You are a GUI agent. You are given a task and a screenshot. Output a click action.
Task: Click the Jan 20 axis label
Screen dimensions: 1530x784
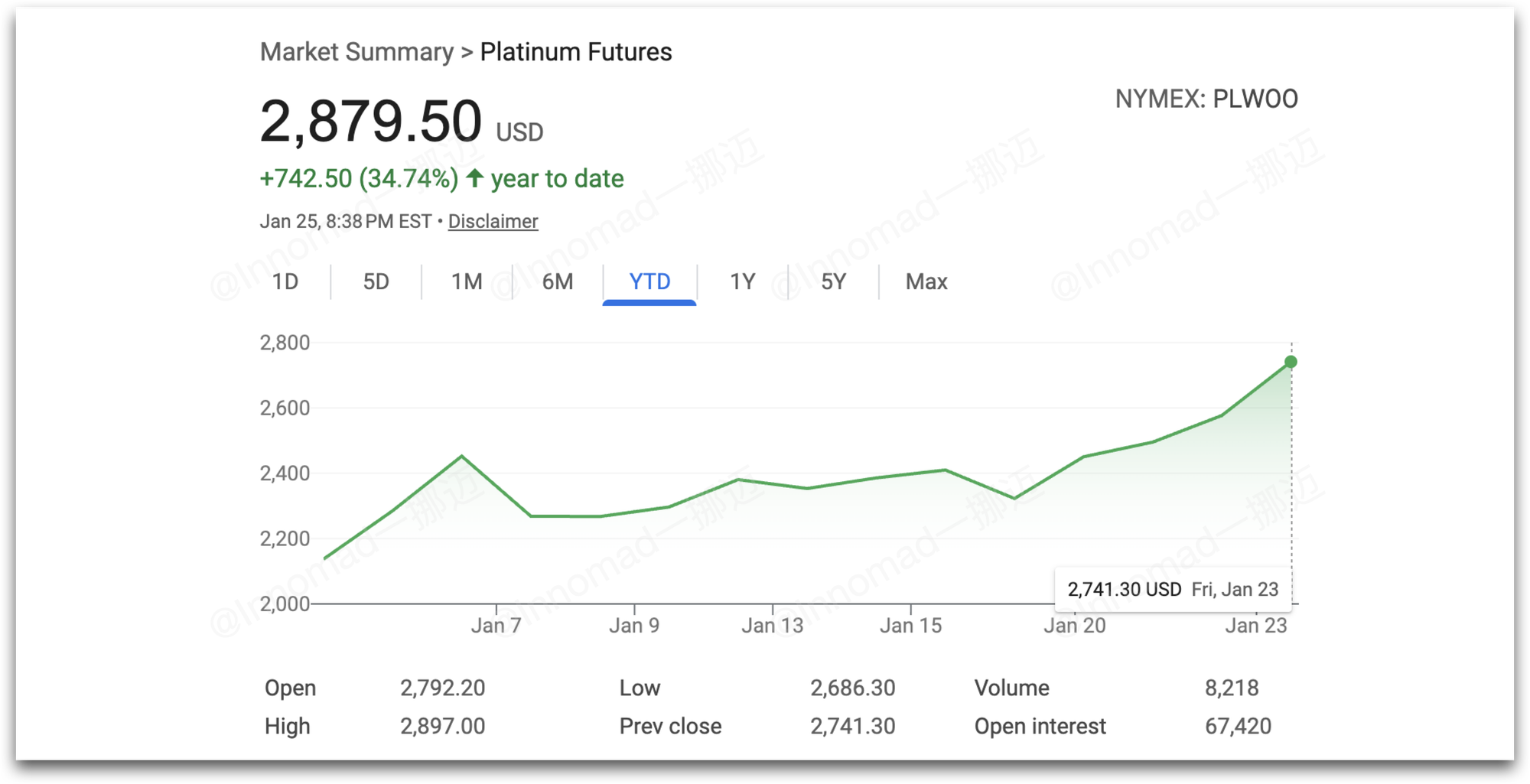pyautogui.click(x=1075, y=626)
